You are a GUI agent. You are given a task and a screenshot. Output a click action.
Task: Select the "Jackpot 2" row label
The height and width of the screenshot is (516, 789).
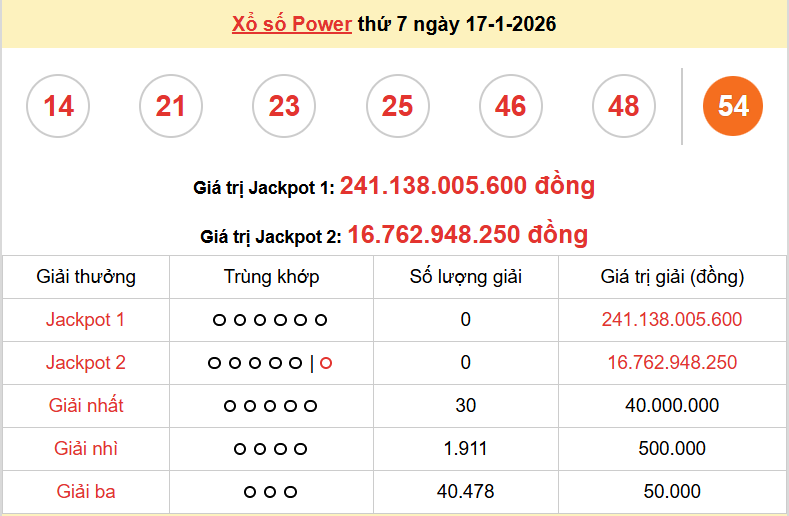[x=86, y=363]
